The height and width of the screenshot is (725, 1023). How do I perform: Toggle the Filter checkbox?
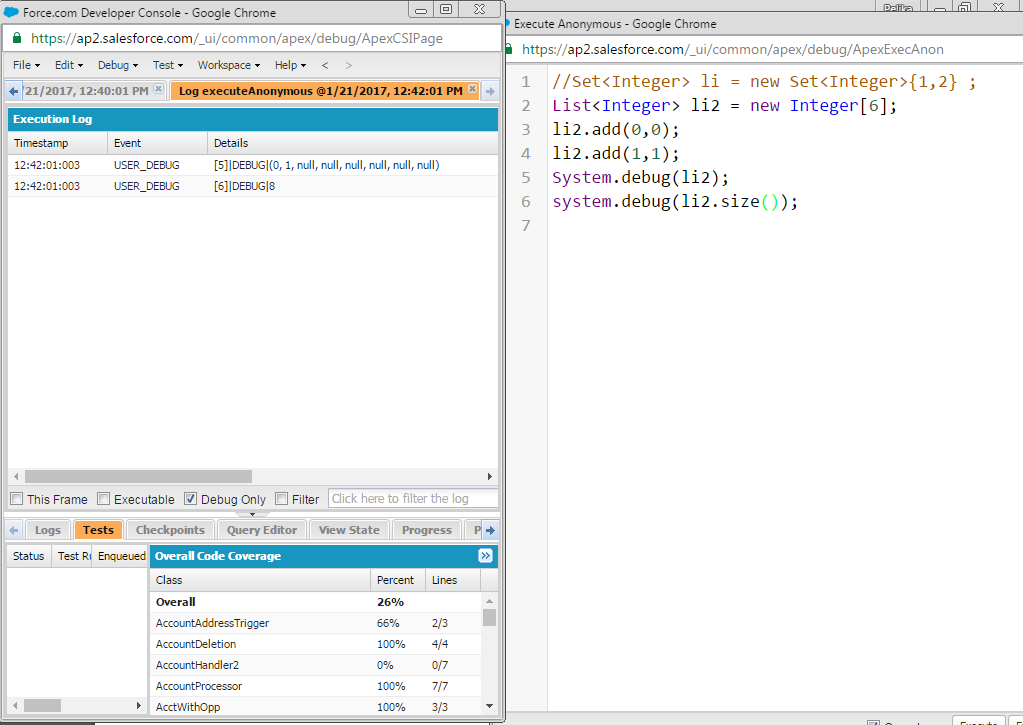point(282,499)
